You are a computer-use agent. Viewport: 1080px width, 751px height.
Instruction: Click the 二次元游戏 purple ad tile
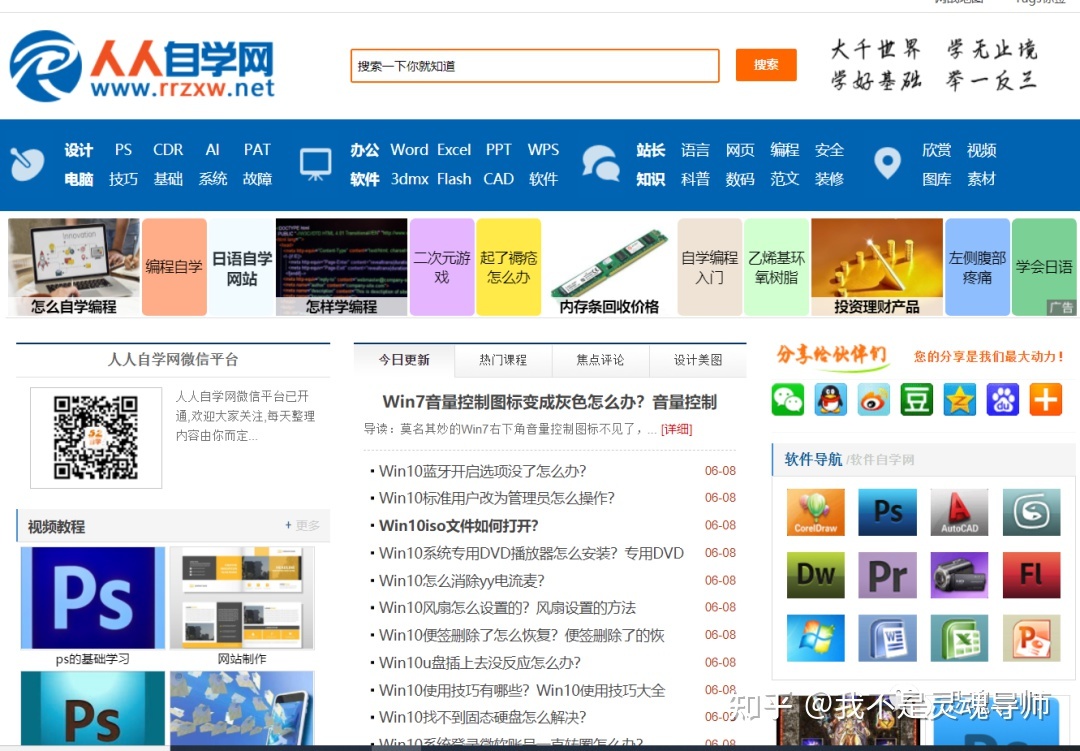(x=442, y=267)
